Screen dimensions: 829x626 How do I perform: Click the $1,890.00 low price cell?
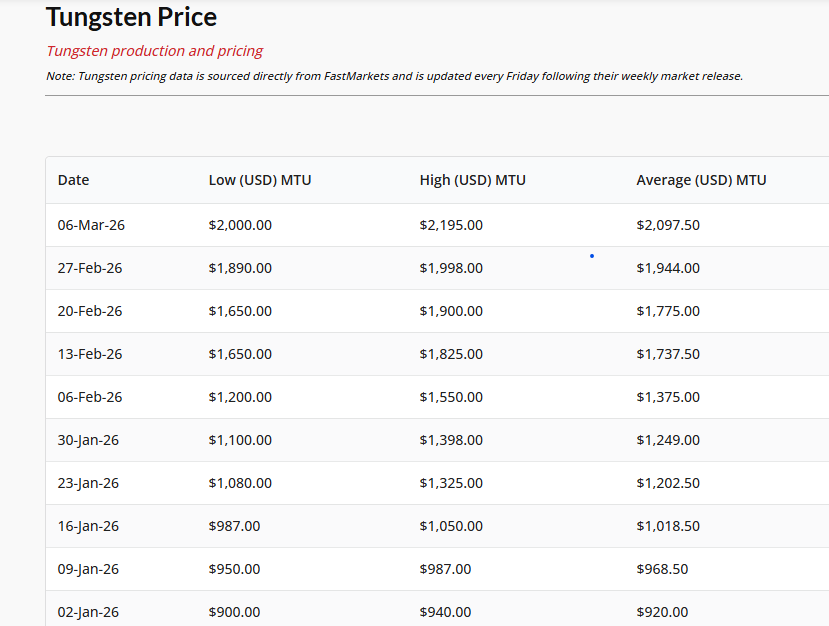[x=240, y=268]
